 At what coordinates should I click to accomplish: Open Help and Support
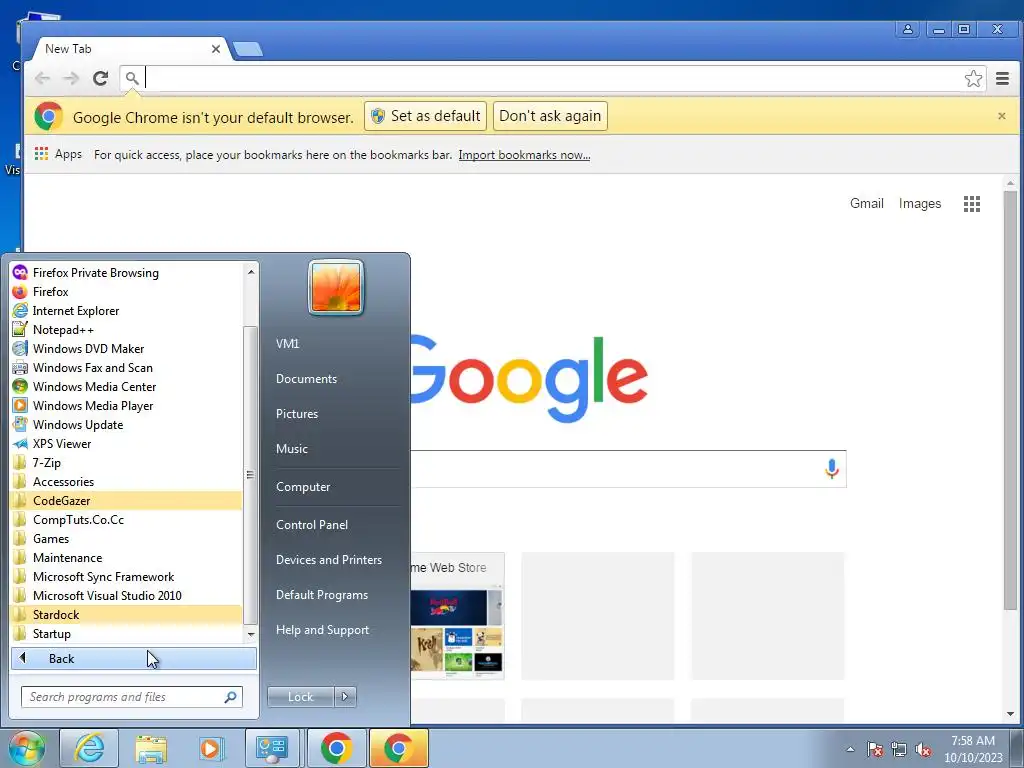(x=322, y=630)
